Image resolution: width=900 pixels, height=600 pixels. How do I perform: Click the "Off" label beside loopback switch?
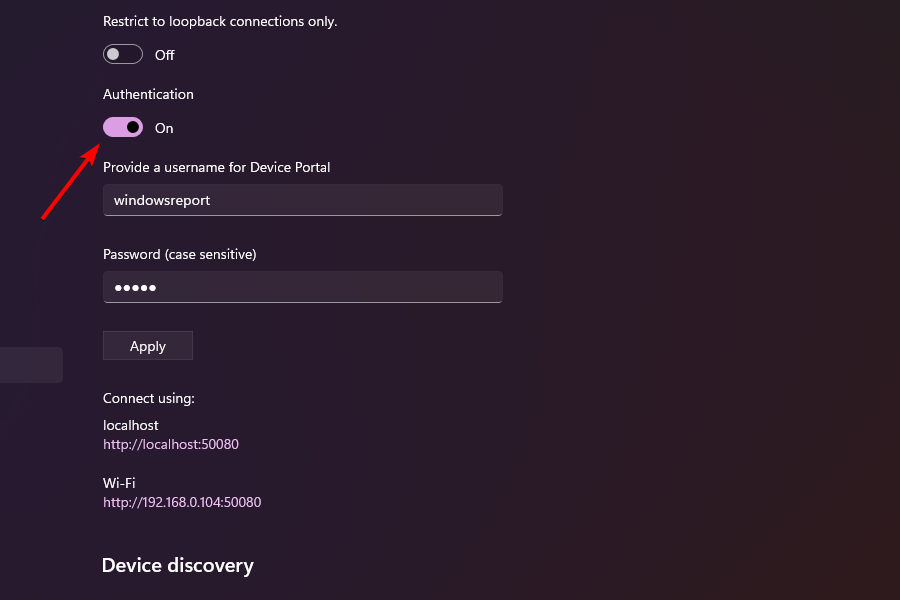coord(165,55)
